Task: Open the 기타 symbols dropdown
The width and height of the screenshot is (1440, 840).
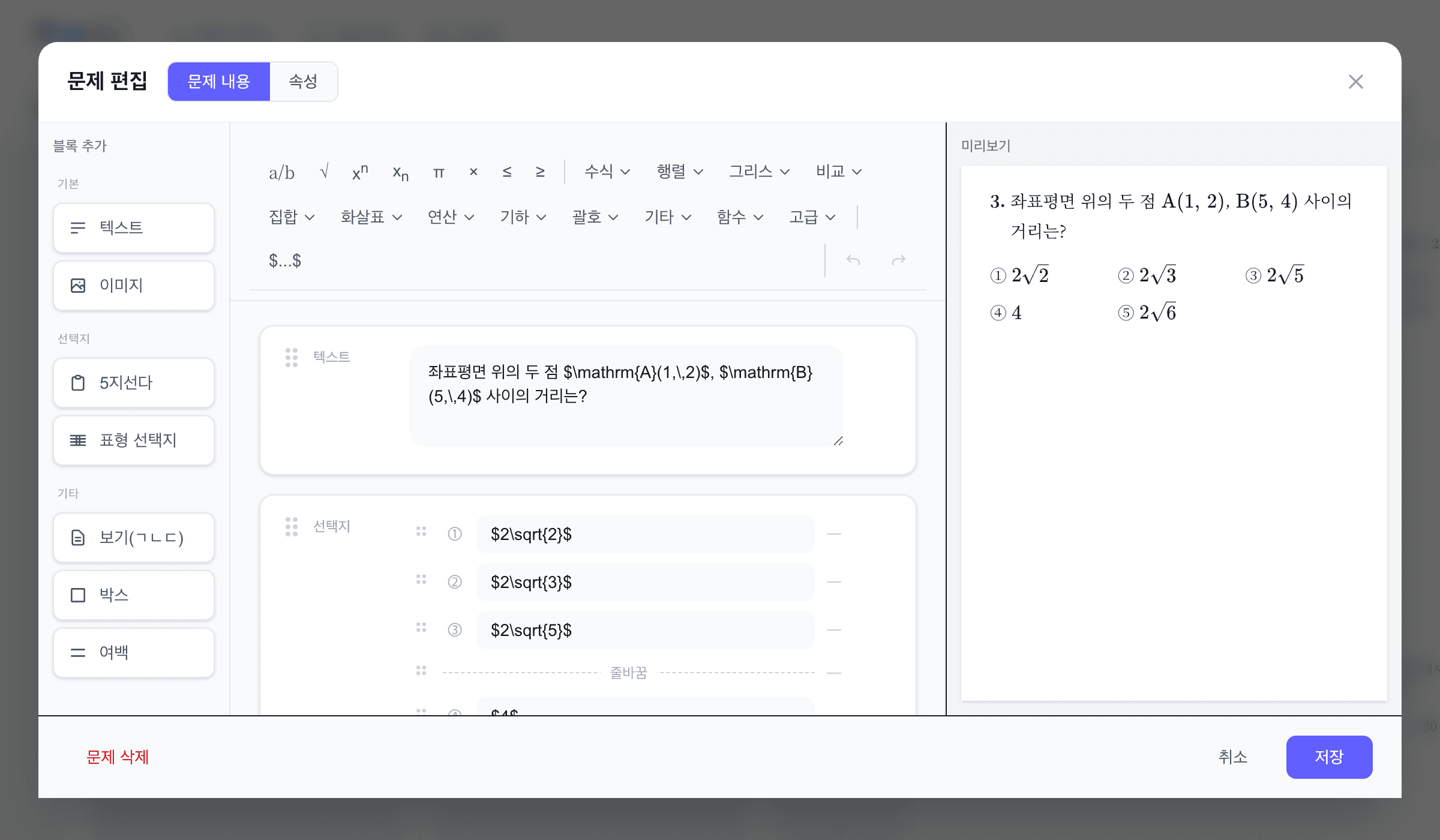Action: click(668, 217)
